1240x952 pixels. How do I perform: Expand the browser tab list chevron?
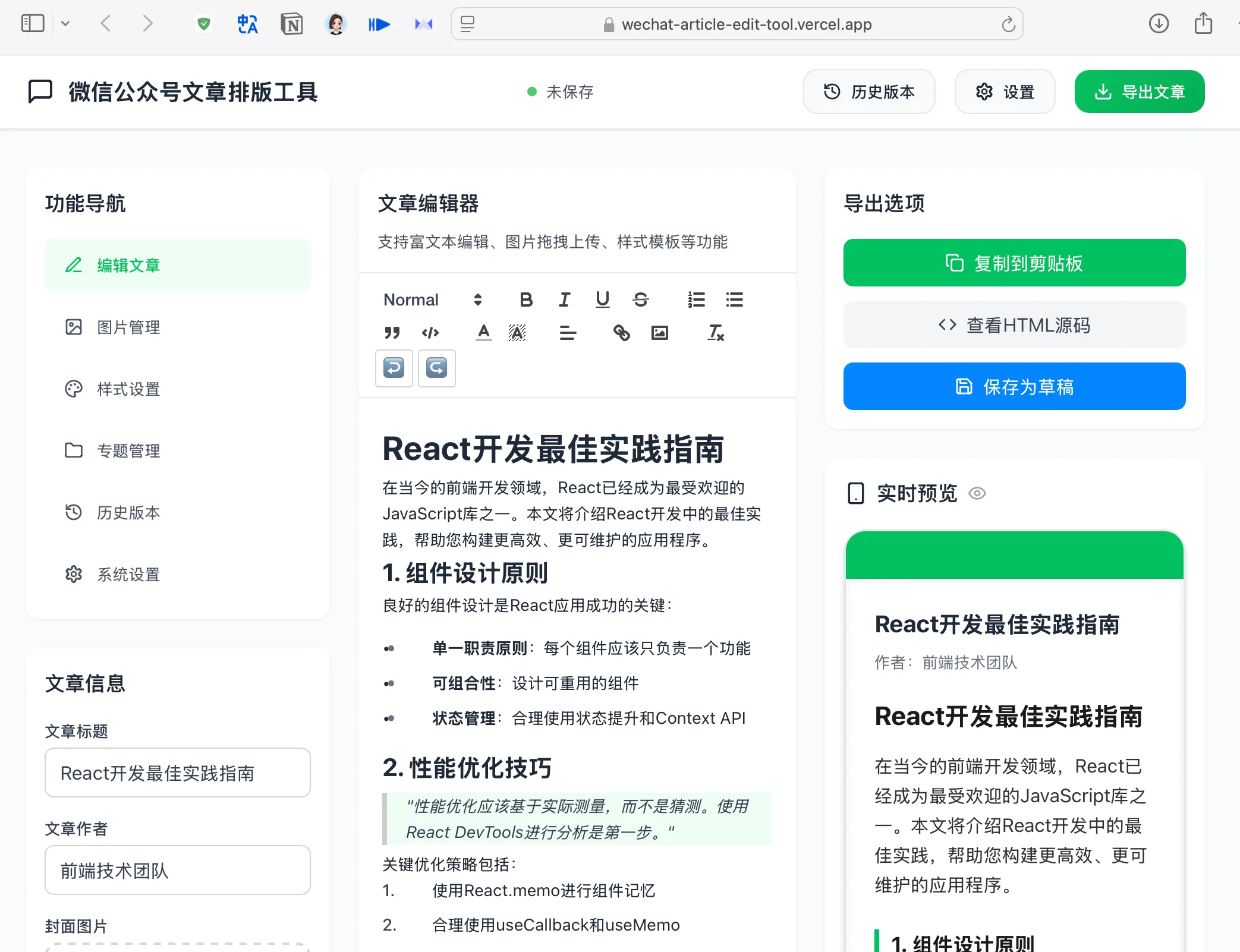65,24
